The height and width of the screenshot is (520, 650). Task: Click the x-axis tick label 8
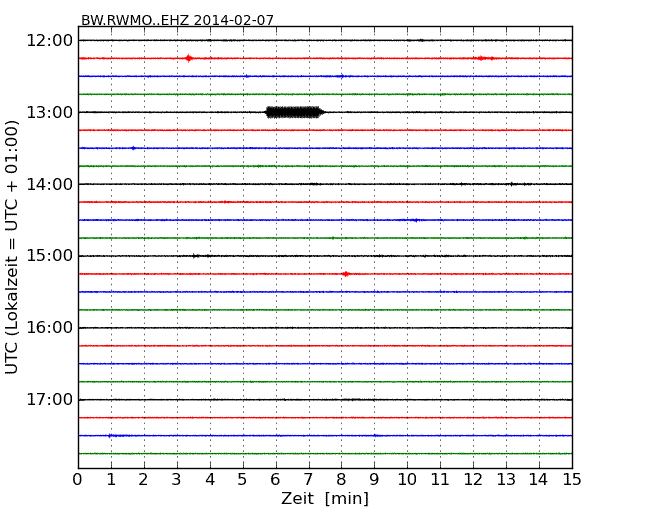(x=341, y=479)
